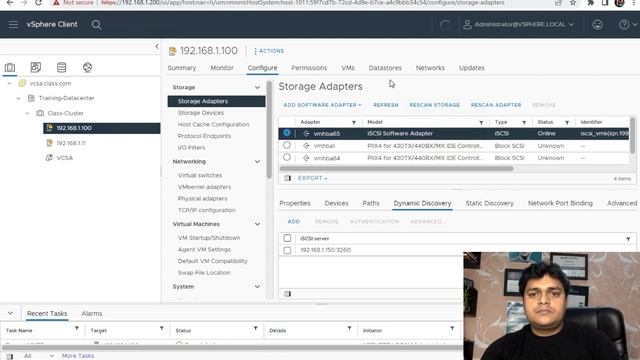Screen dimensions: 640x360
Task: Open the Actions menu
Action: 269,51
